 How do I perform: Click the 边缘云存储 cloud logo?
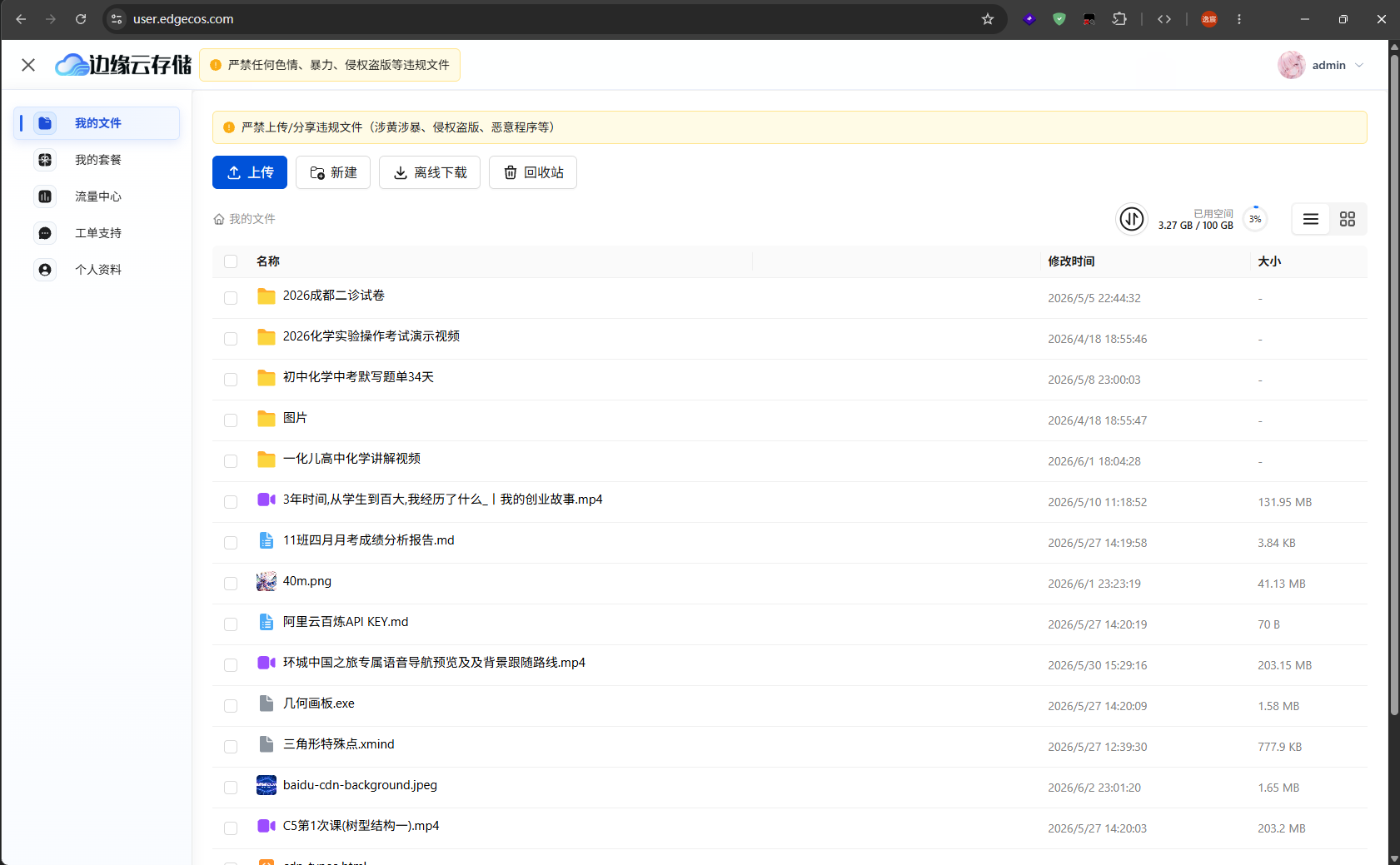123,65
